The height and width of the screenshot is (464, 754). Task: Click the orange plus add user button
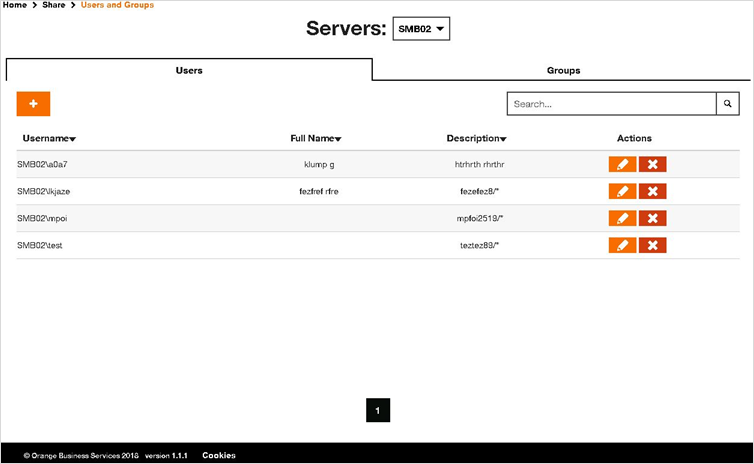tap(33, 104)
